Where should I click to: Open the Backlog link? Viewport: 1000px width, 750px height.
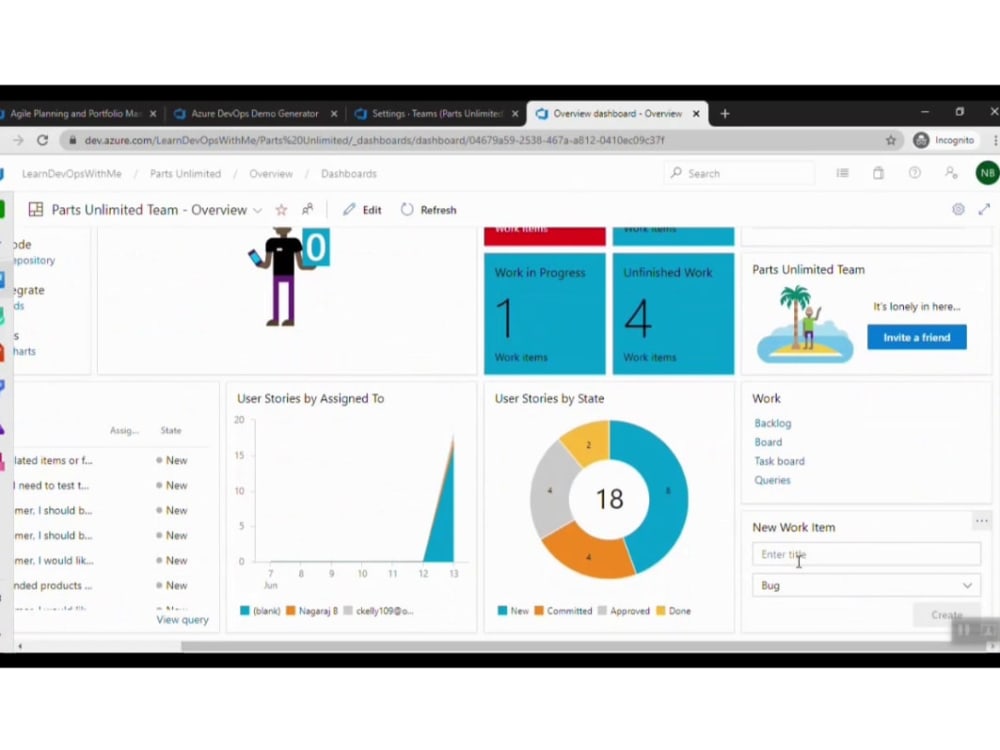click(772, 423)
